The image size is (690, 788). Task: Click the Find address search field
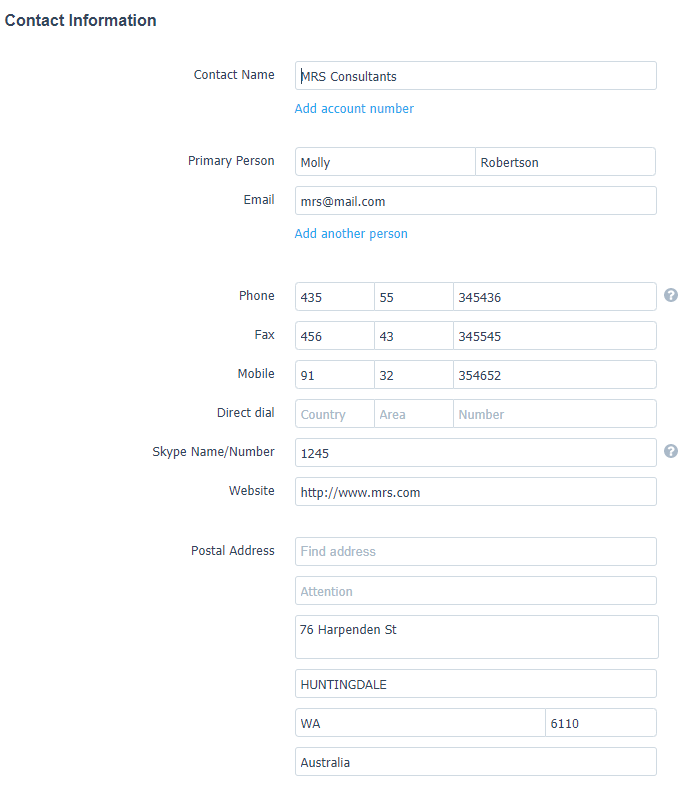[475, 551]
